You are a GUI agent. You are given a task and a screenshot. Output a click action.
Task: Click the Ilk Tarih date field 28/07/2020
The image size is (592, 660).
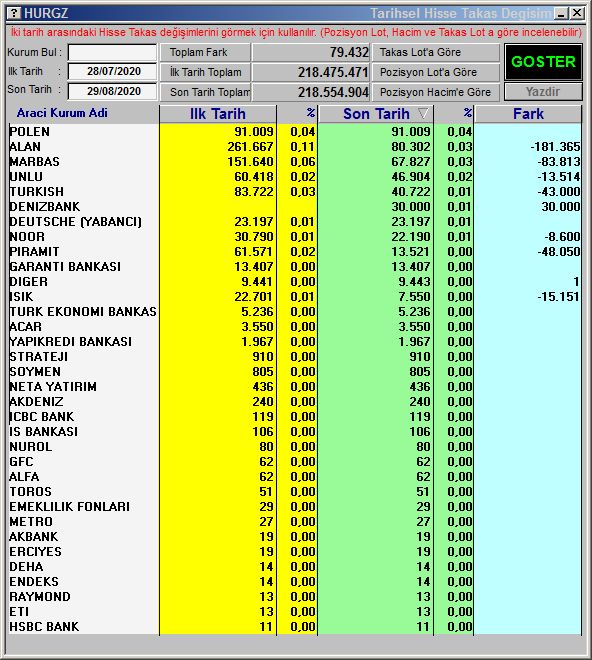coord(112,71)
